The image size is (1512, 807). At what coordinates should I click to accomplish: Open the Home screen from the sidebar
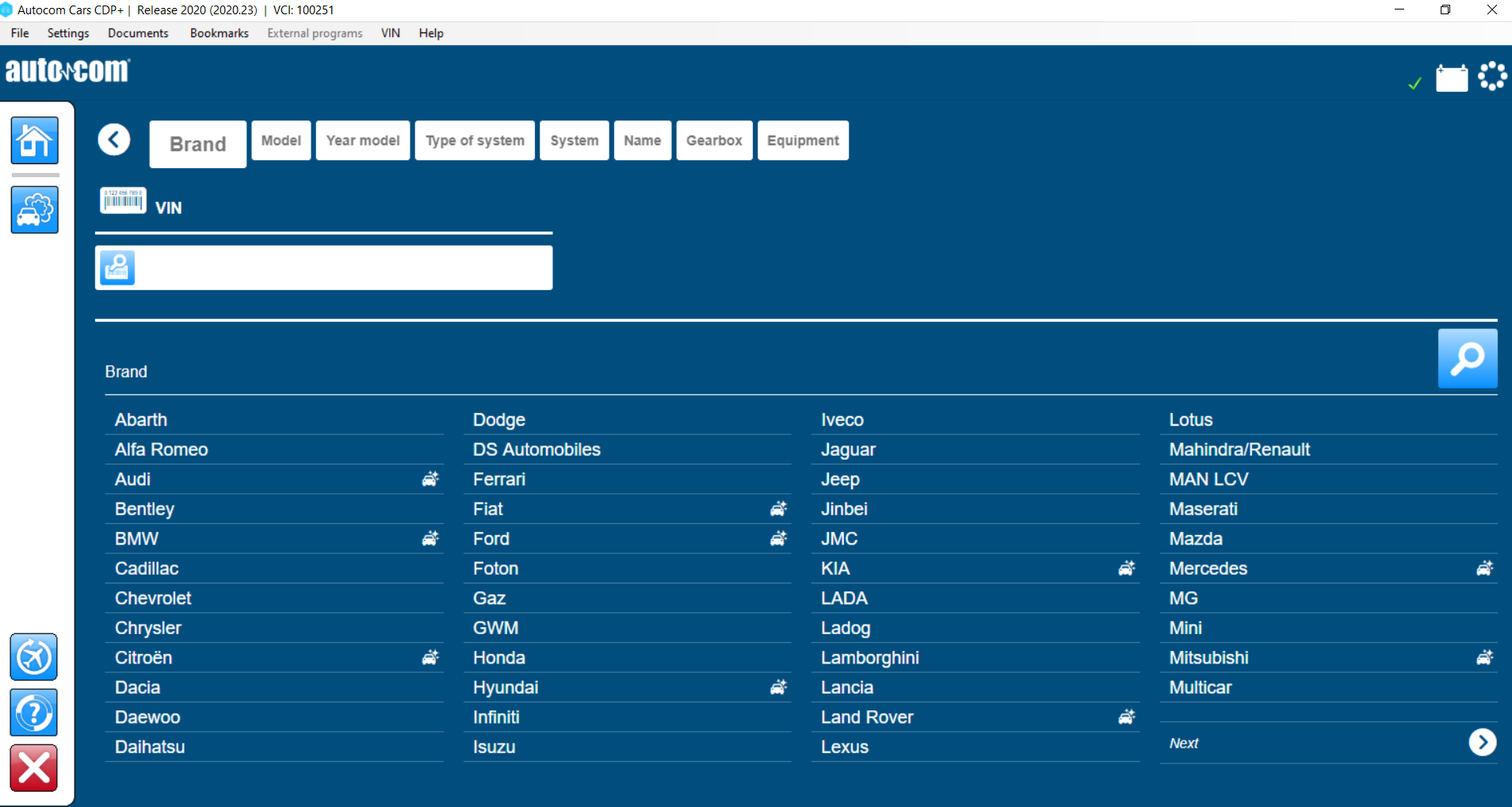click(34, 141)
